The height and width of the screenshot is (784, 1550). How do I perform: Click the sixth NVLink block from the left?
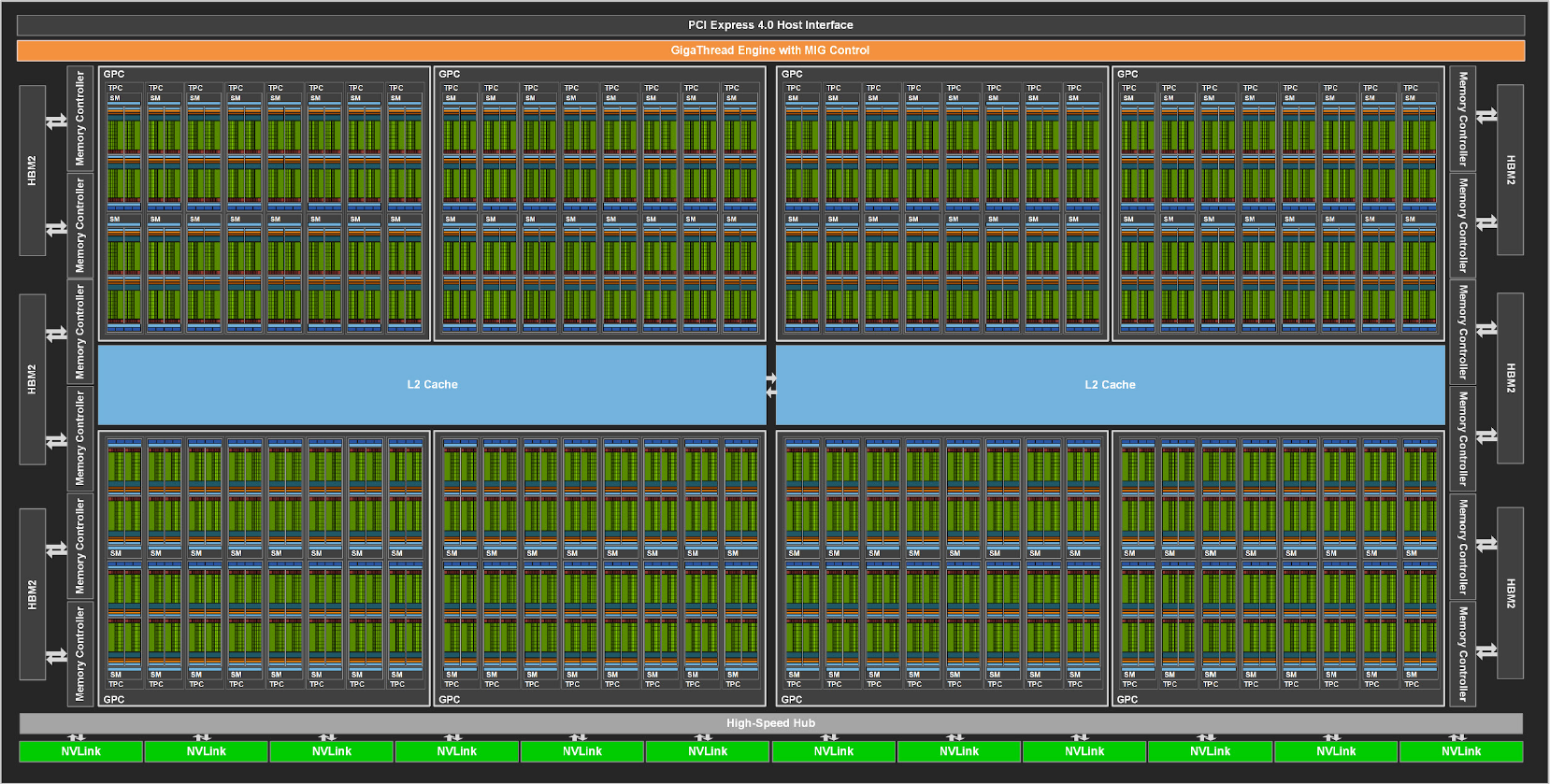tap(708, 751)
